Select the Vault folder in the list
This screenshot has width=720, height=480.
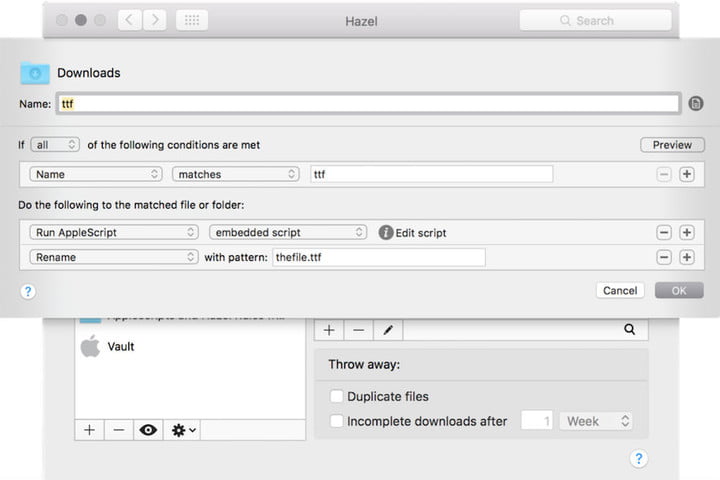point(190,346)
